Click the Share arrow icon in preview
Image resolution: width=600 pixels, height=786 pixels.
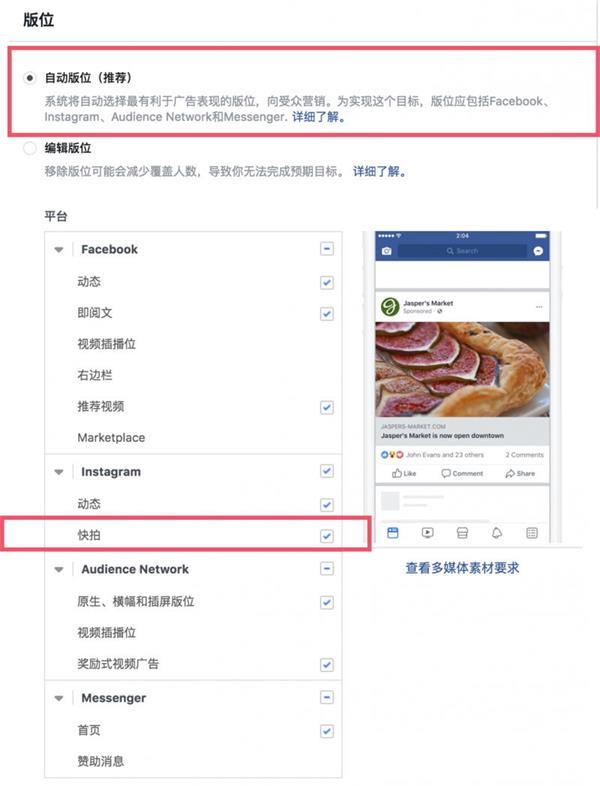(x=510, y=473)
